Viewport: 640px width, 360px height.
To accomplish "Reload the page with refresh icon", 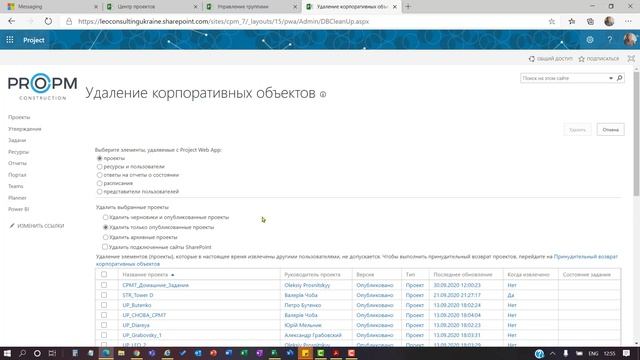I will click(x=48, y=21).
